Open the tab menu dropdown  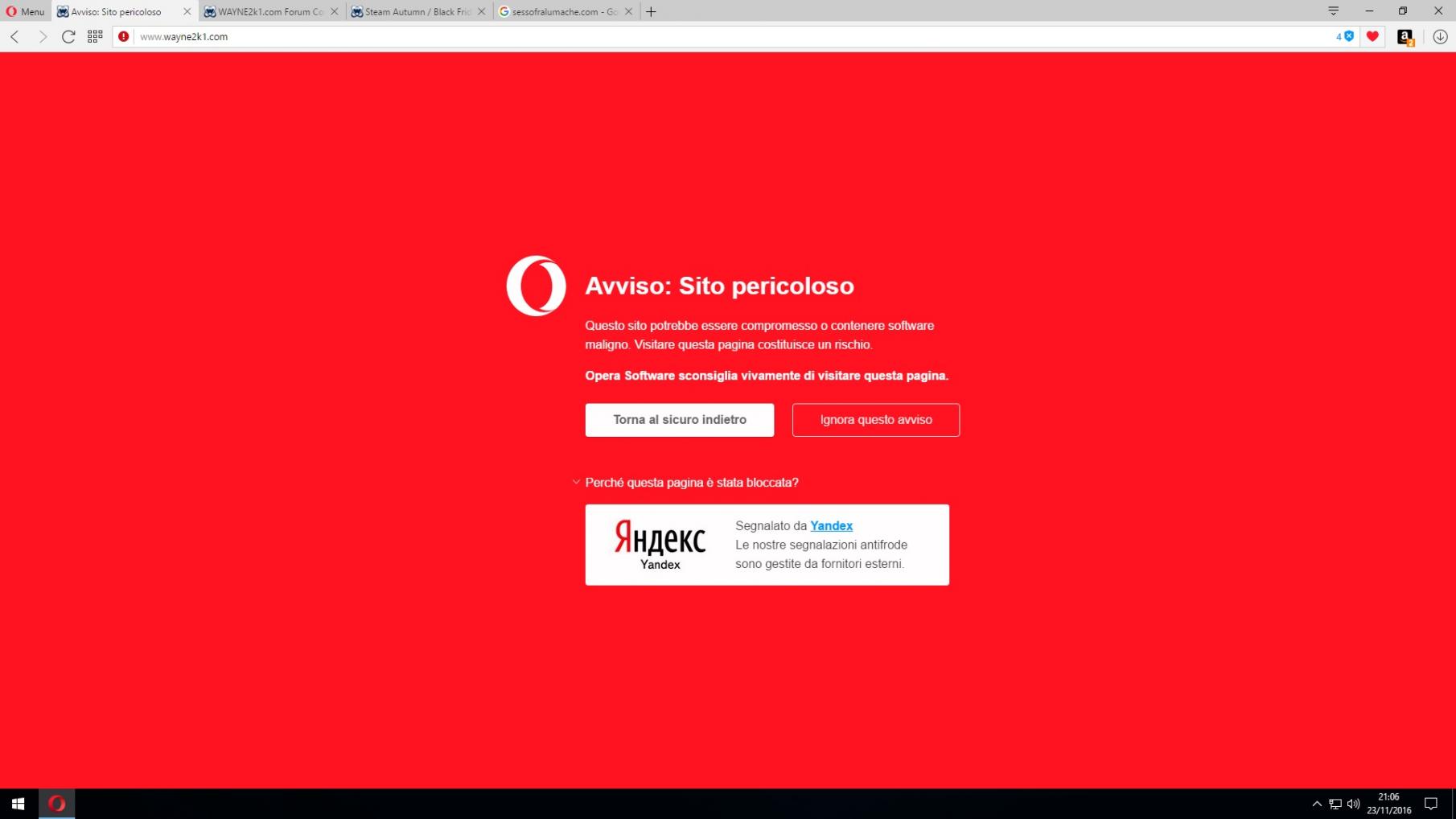(x=1333, y=11)
